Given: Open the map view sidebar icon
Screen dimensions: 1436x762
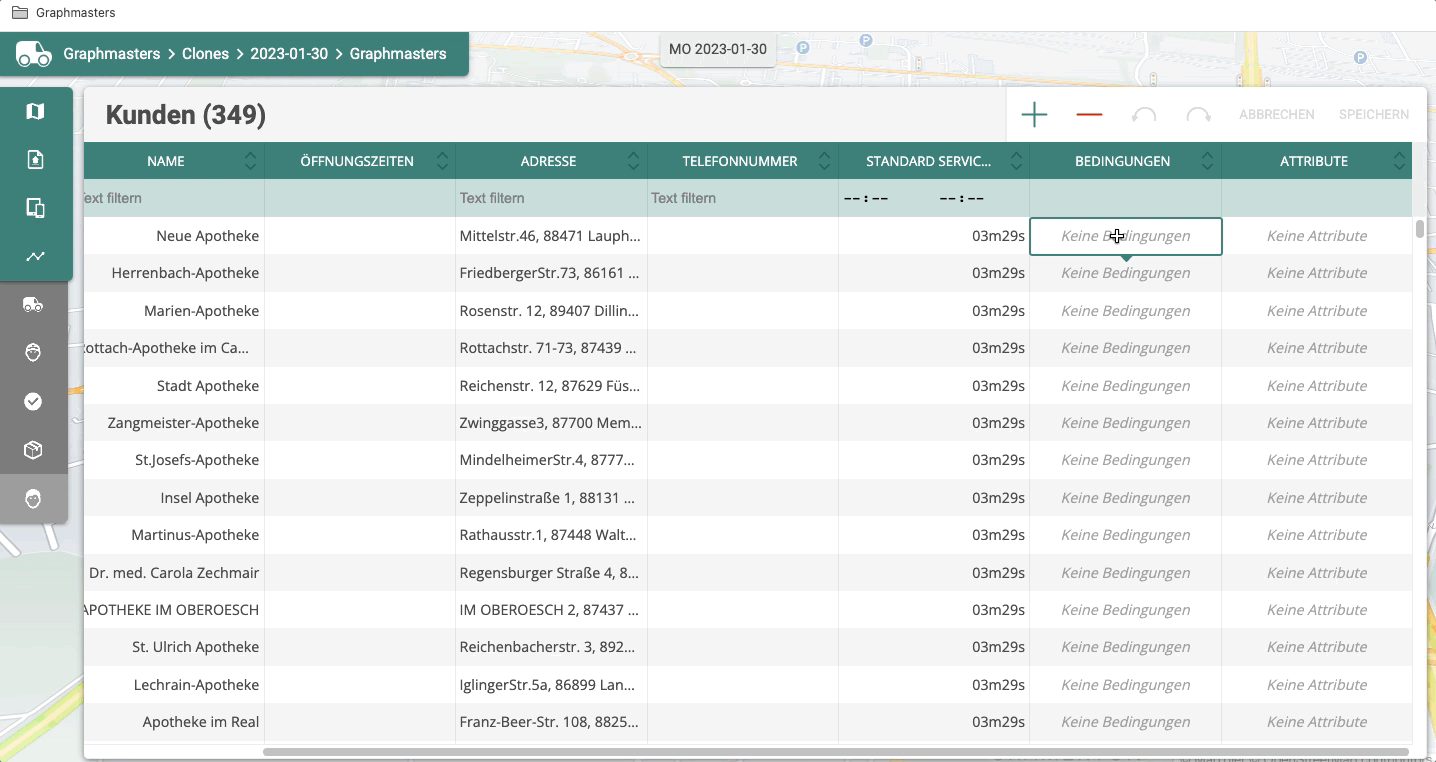Looking at the screenshot, I should coord(35,111).
